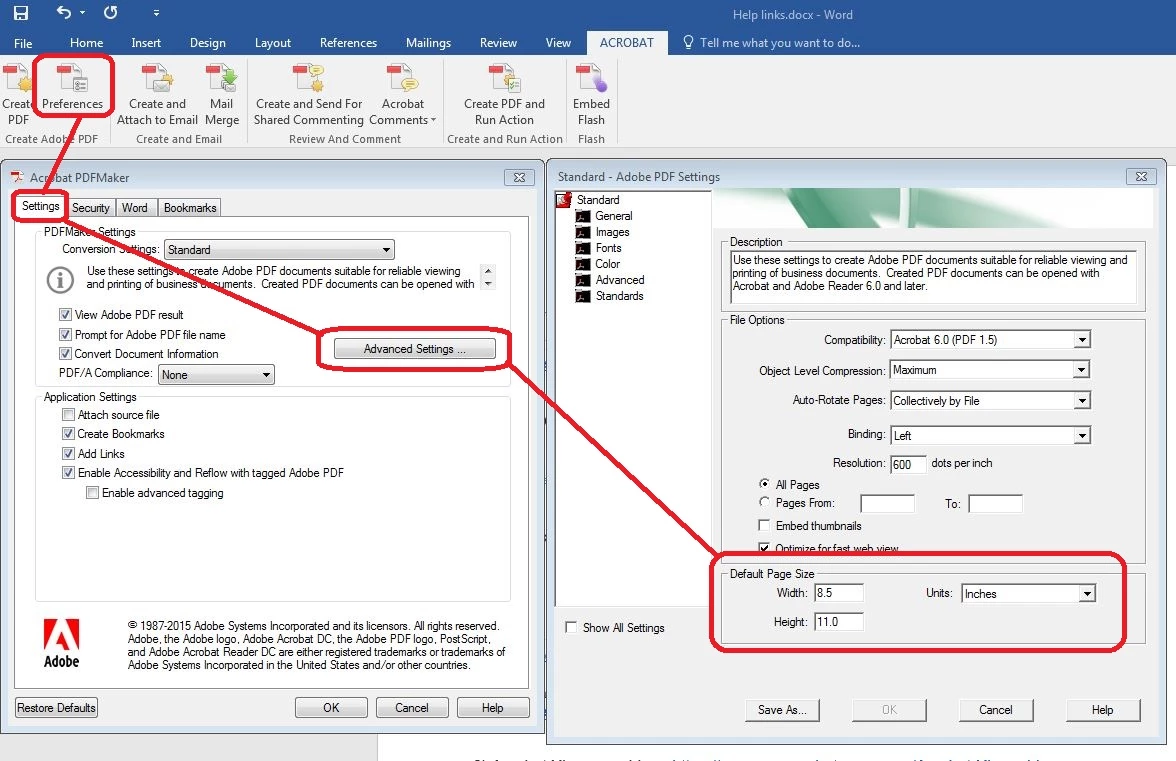Open the Auto-Rotate Pages dropdown
1176x761 pixels.
click(x=990, y=400)
